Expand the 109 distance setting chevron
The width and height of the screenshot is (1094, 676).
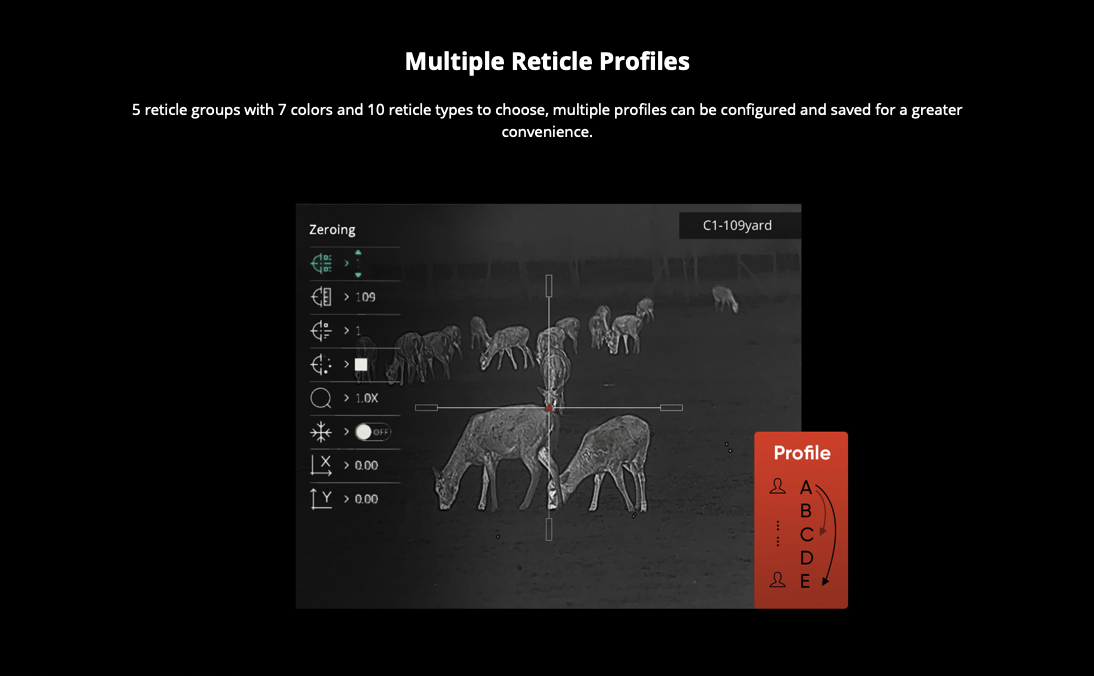point(347,298)
